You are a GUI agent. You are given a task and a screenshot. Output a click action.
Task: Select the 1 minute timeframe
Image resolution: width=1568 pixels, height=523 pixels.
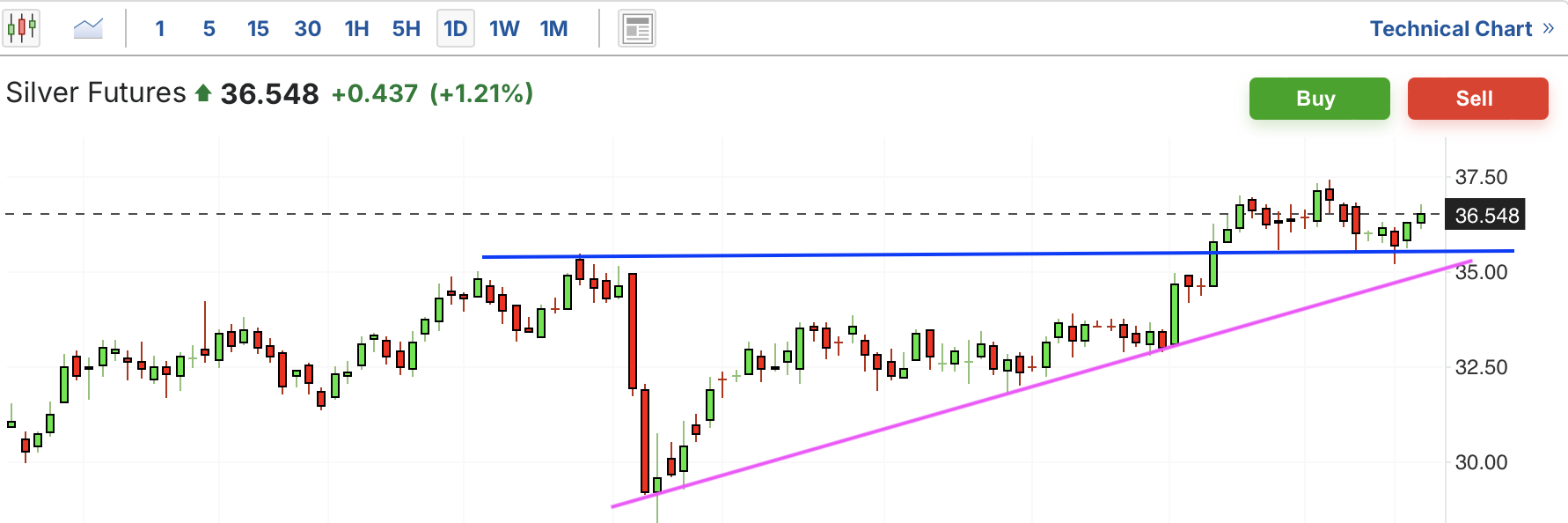pos(160,28)
